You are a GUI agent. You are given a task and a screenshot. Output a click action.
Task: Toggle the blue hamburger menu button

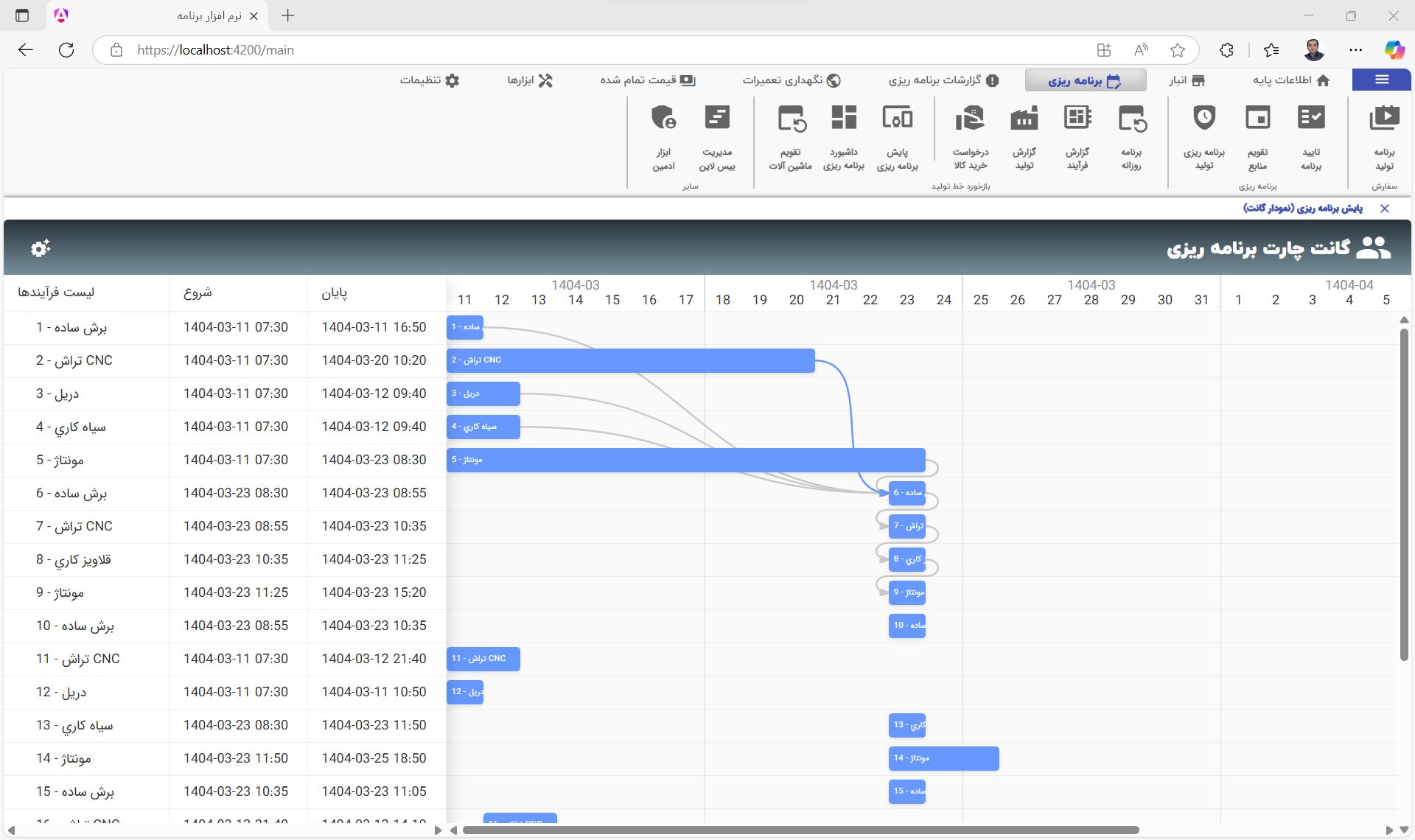1382,80
